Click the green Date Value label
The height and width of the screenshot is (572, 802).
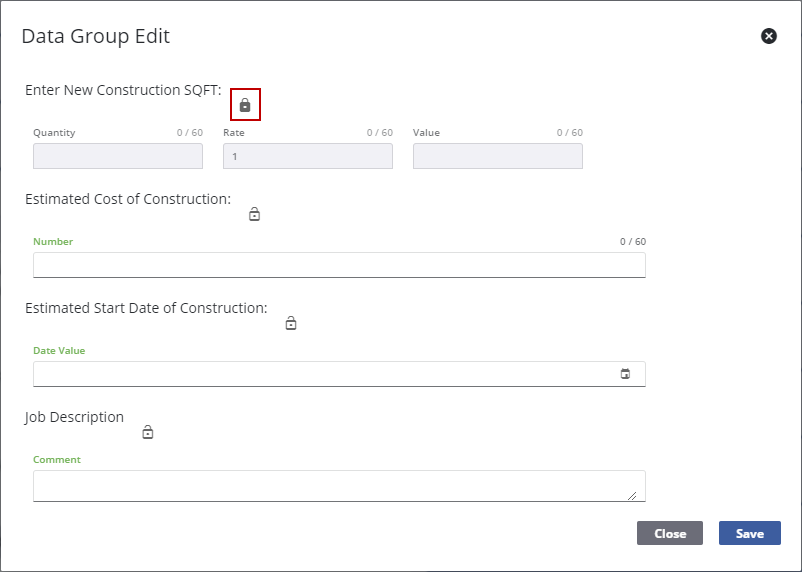click(x=59, y=351)
